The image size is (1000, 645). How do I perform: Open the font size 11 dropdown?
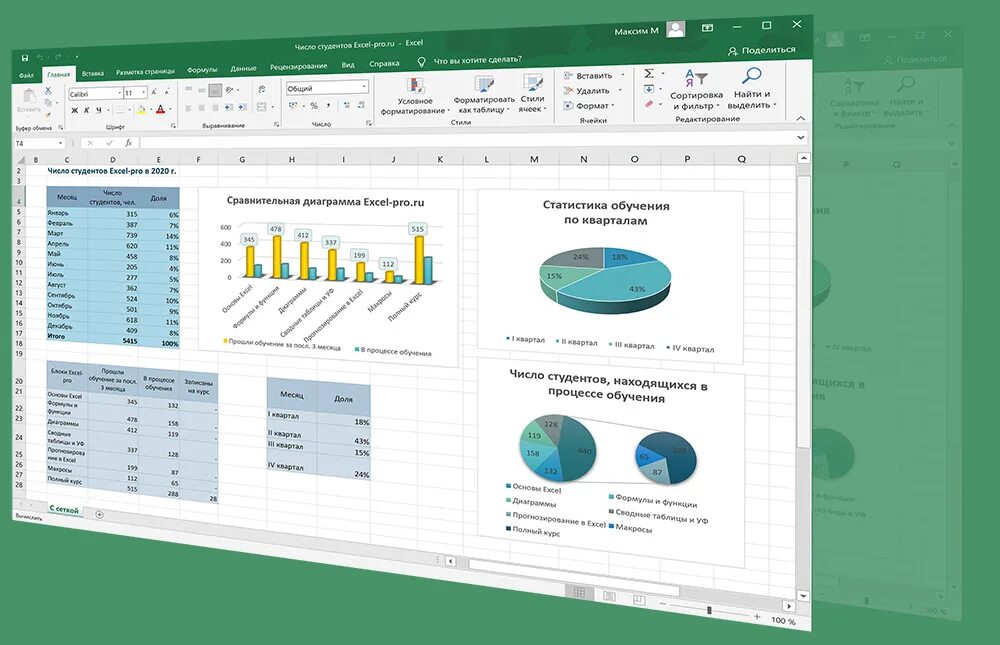[144, 93]
